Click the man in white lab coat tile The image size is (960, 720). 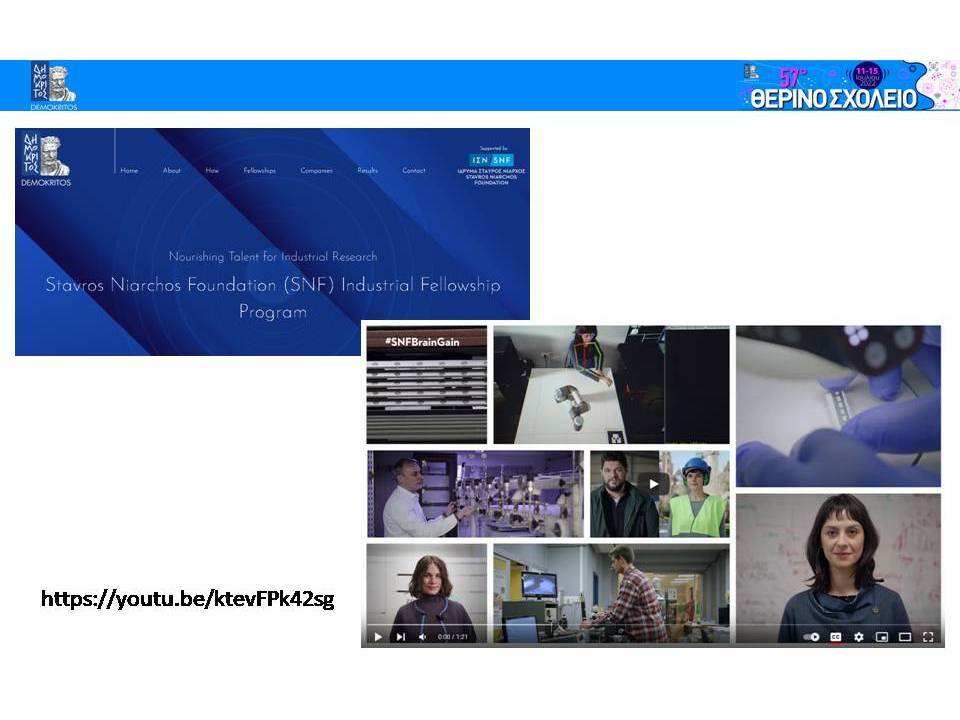475,494
